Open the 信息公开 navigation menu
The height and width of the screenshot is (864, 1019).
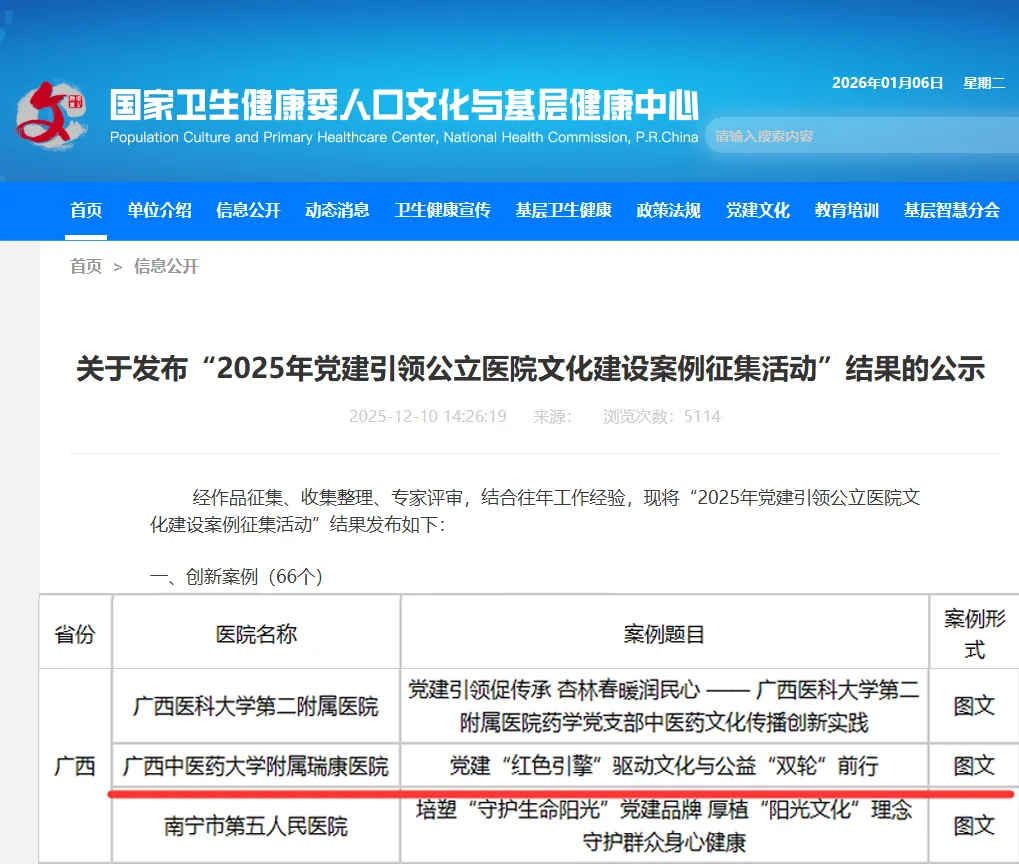(247, 211)
